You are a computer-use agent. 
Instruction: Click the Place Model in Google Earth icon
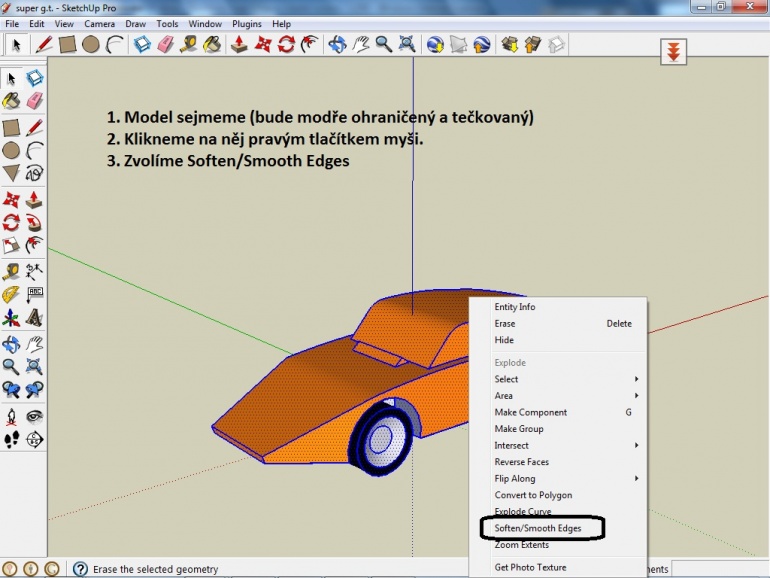click(x=482, y=44)
